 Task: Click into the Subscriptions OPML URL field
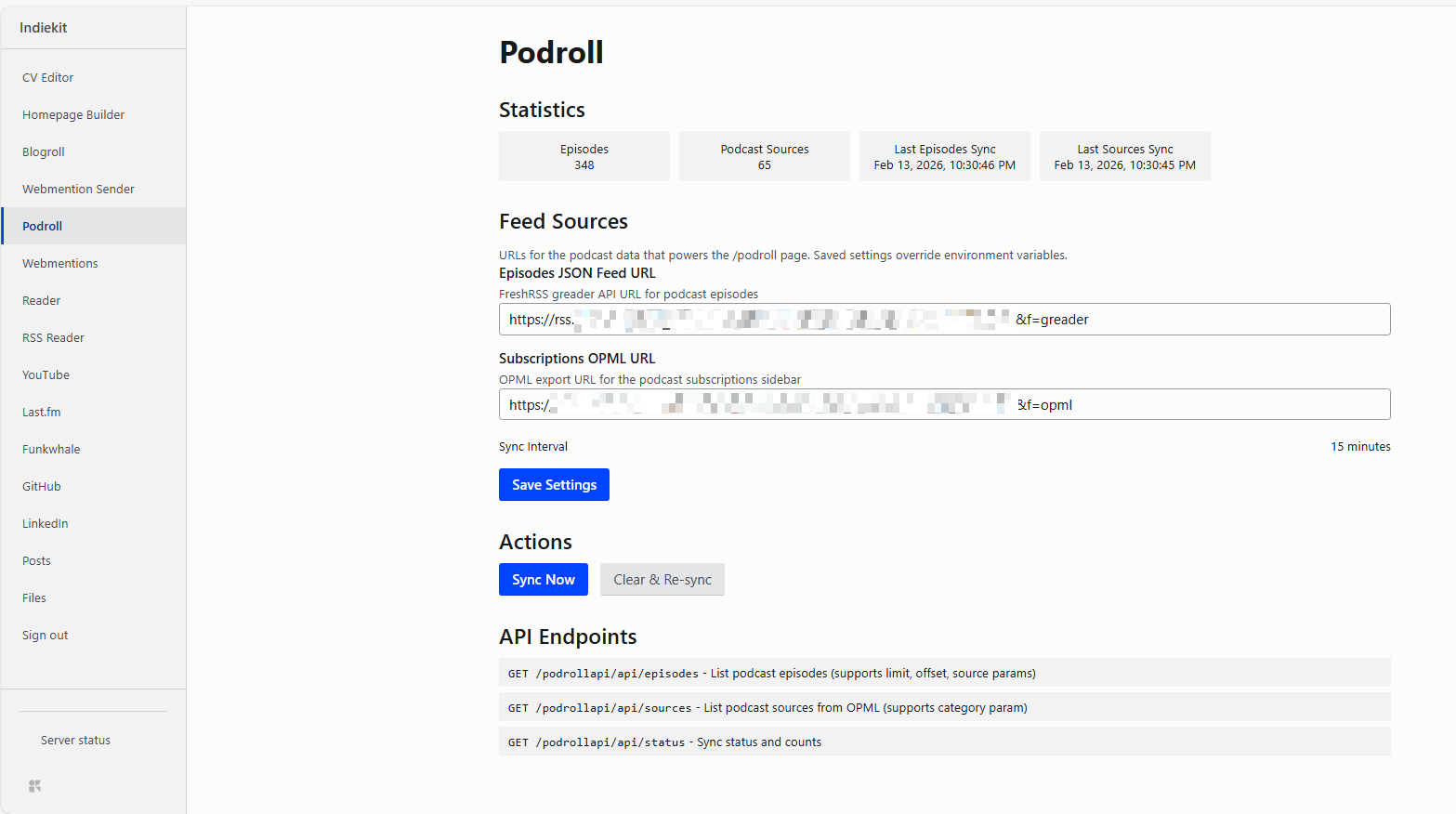pos(944,405)
